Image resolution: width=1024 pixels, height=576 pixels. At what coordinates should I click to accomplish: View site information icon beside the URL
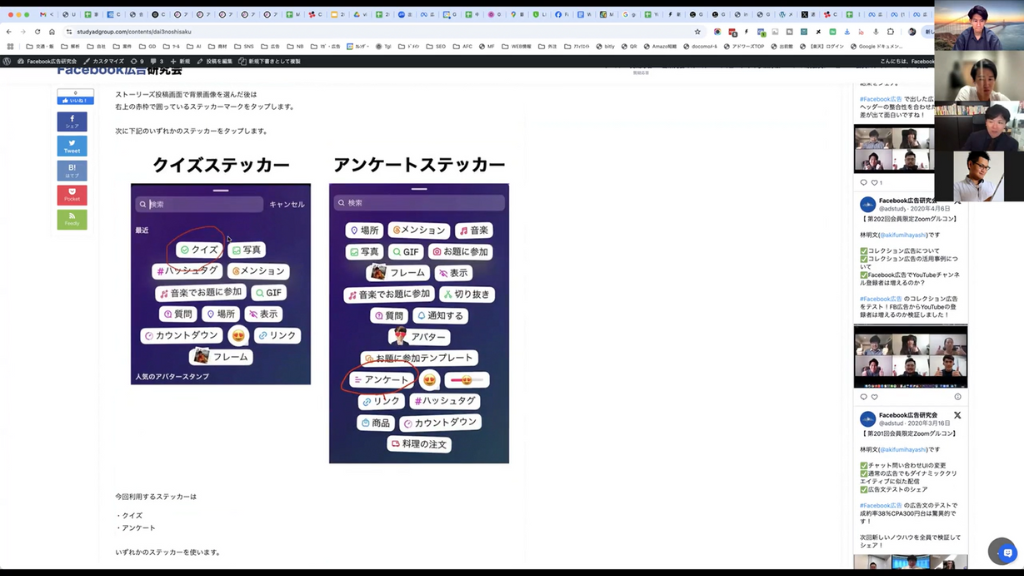coord(69,31)
